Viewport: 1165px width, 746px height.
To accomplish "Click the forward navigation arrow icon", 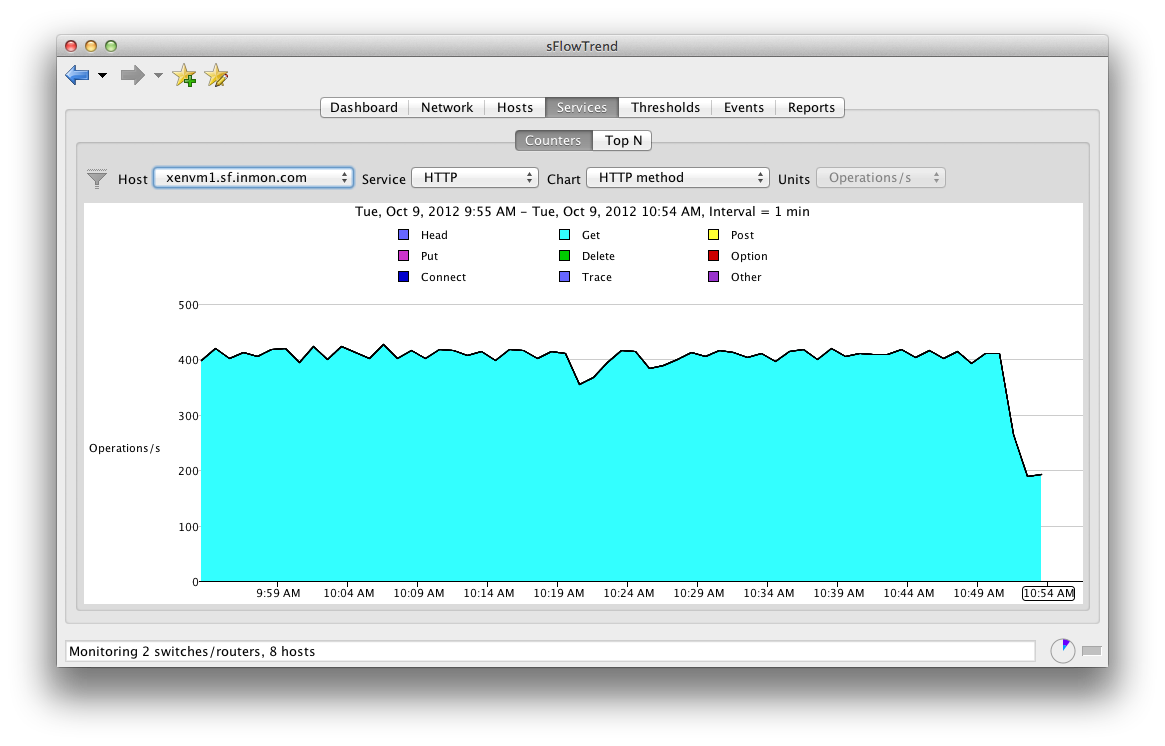I will (x=135, y=75).
